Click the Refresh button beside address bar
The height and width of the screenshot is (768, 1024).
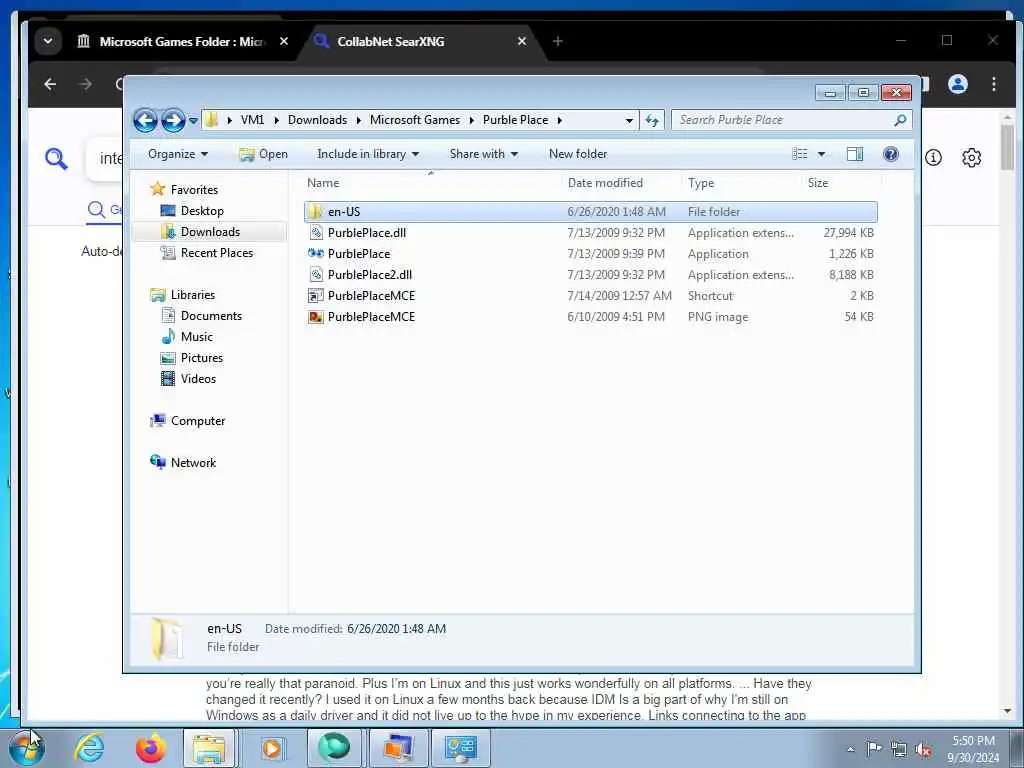click(x=652, y=120)
